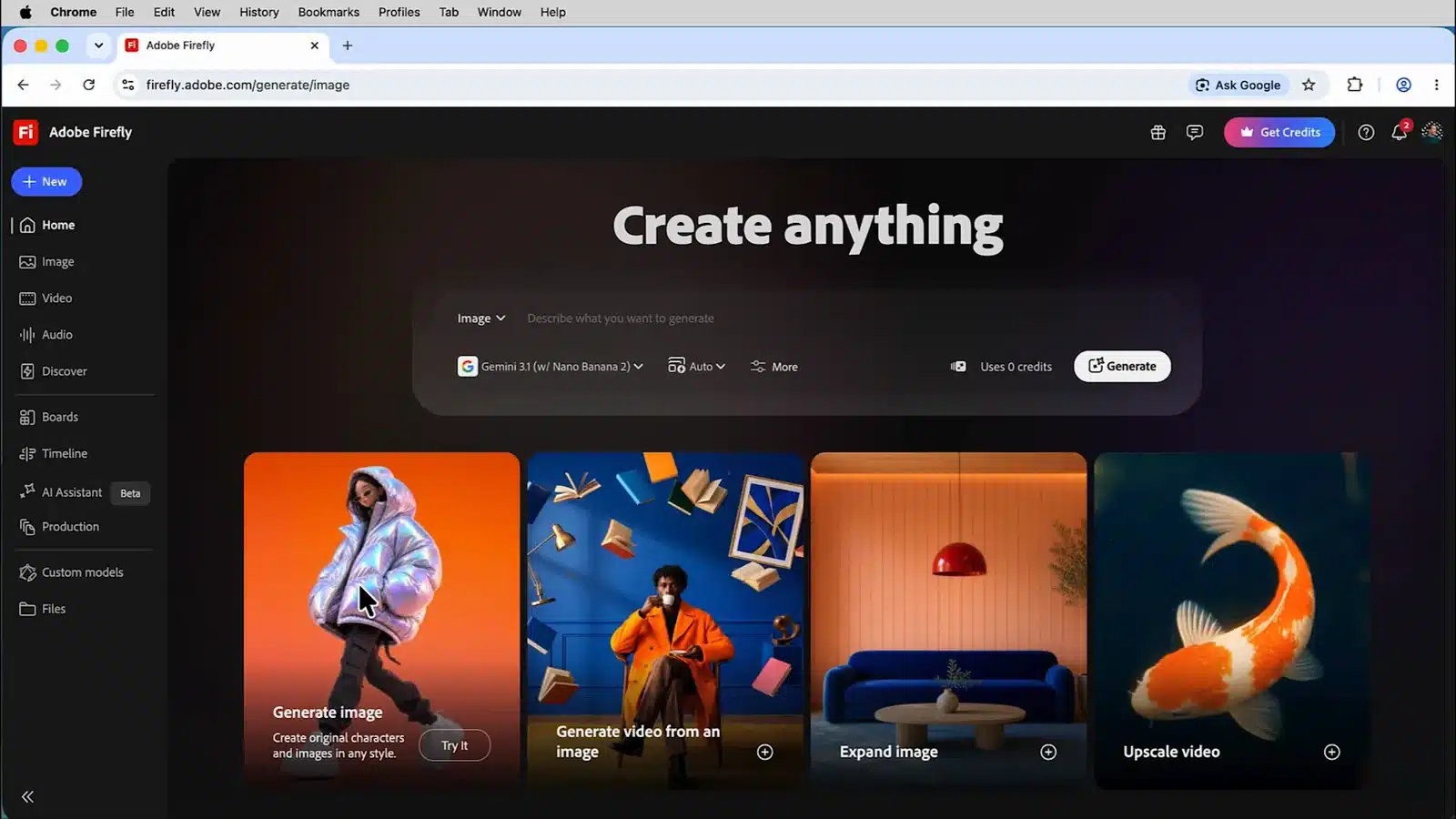Reload the Firefly page
1456x819 pixels.
tap(88, 85)
